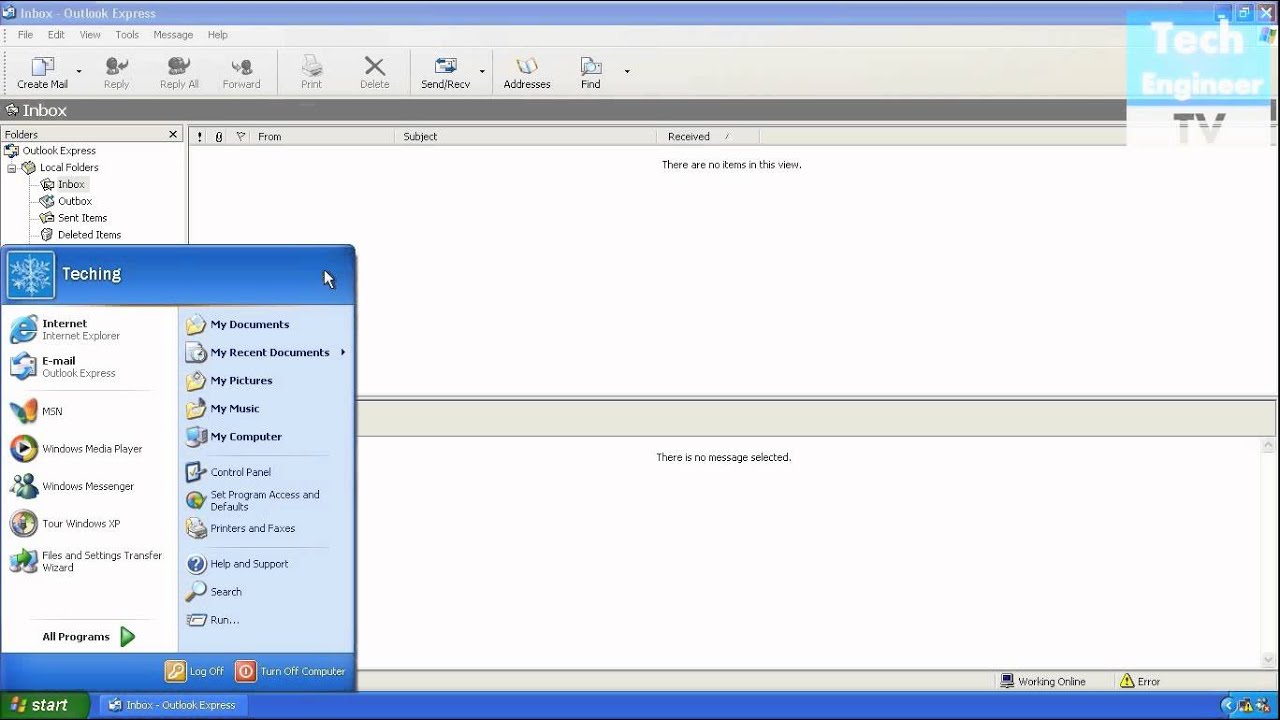Click Inbox - Outlook Express taskbar button
This screenshot has height=720, width=1280.
pyautogui.click(x=172, y=705)
